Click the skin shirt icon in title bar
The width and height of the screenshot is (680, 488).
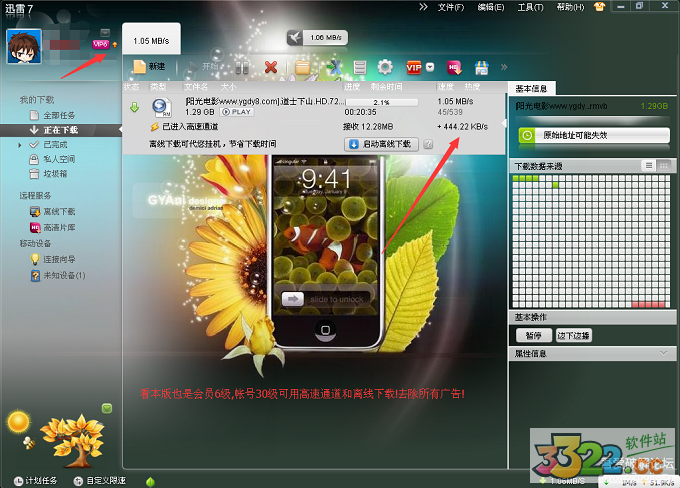click(x=600, y=7)
